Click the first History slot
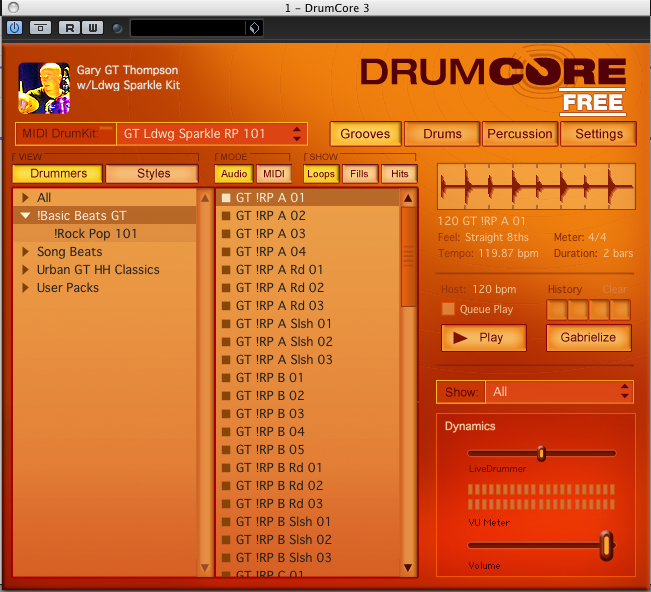Viewport: 651px width, 592px height. pyautogui.click(x=557, y=310)
